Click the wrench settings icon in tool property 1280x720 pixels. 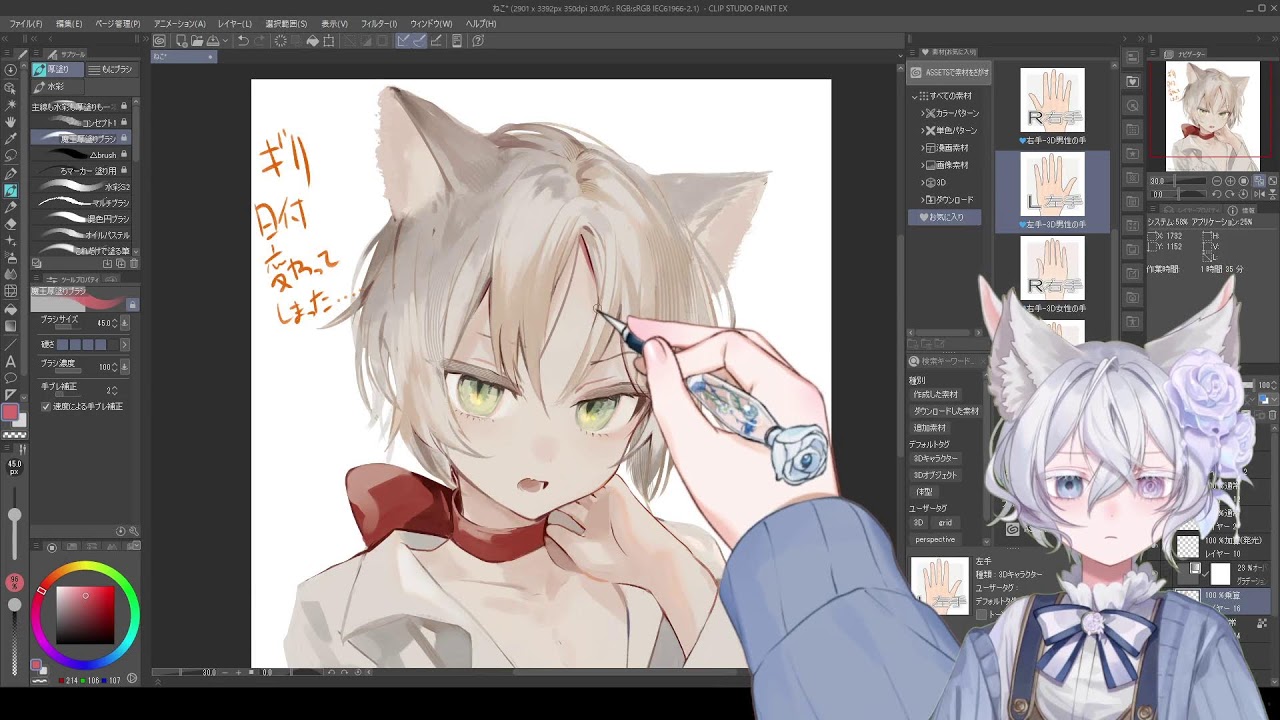click(134, 531)
